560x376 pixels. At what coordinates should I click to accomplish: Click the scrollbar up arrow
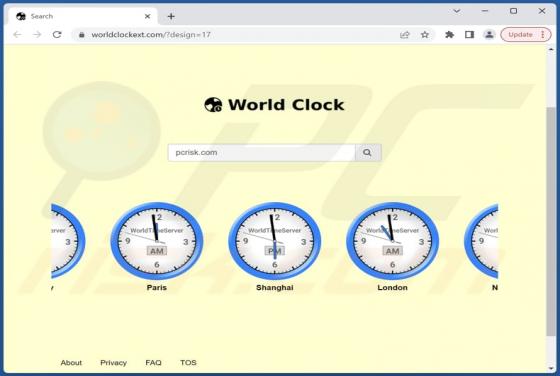click(x=550, y=50)
